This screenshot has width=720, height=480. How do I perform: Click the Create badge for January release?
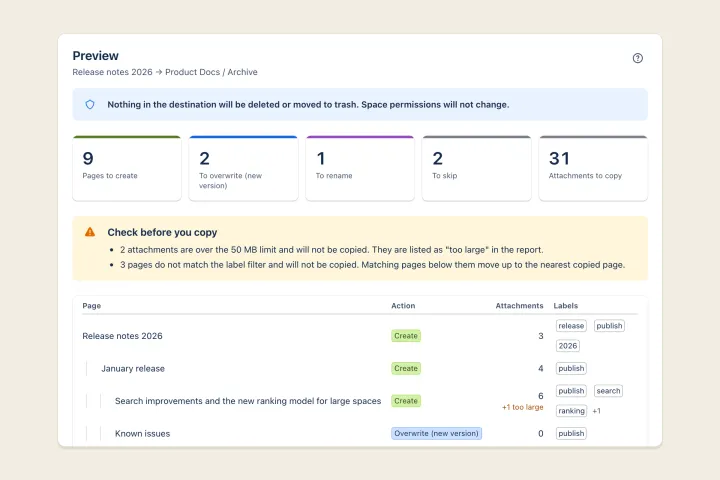(x=406, y=368)
